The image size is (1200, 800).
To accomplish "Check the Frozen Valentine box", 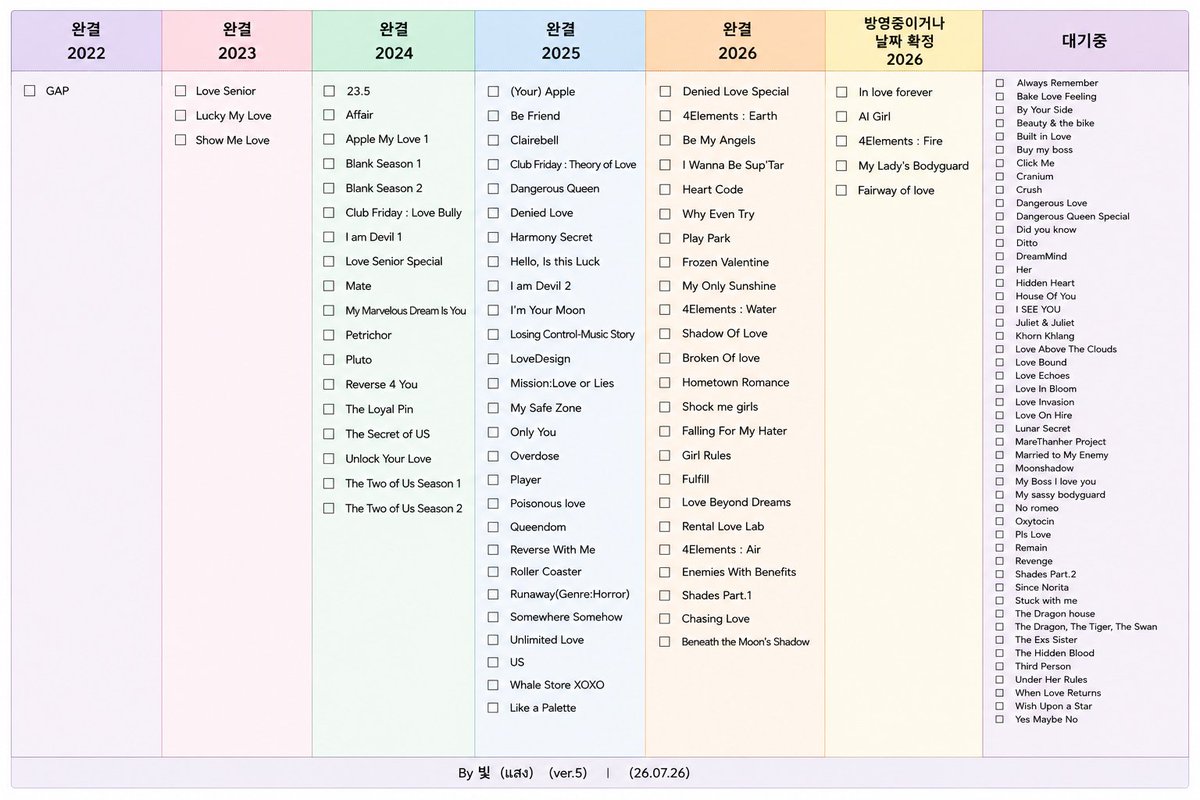I will click(x=665, y=263).
